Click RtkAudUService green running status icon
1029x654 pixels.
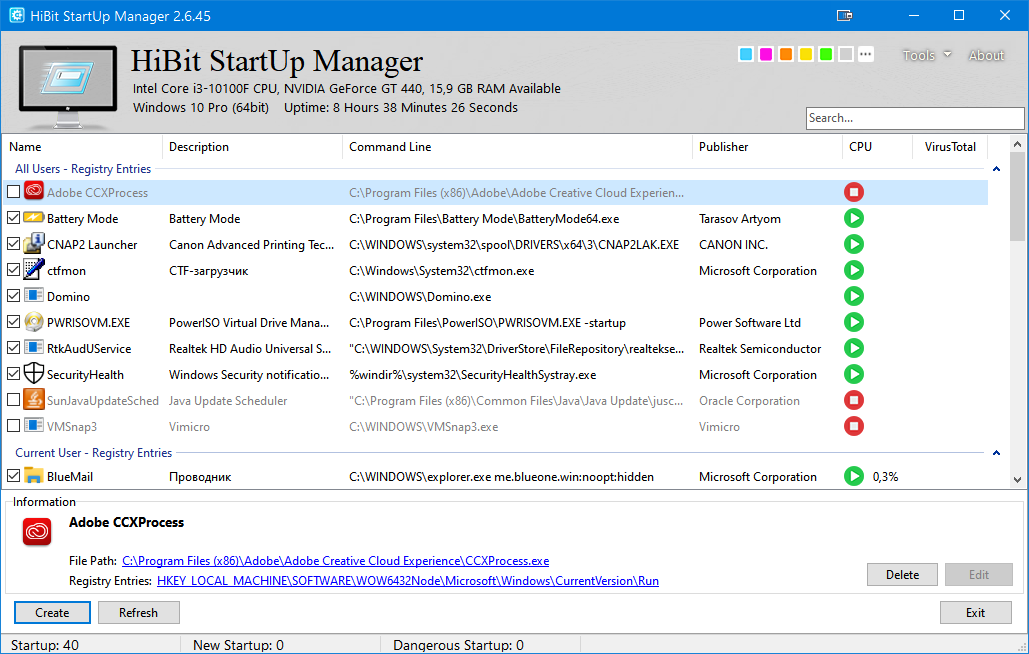[x=853, y=348]
